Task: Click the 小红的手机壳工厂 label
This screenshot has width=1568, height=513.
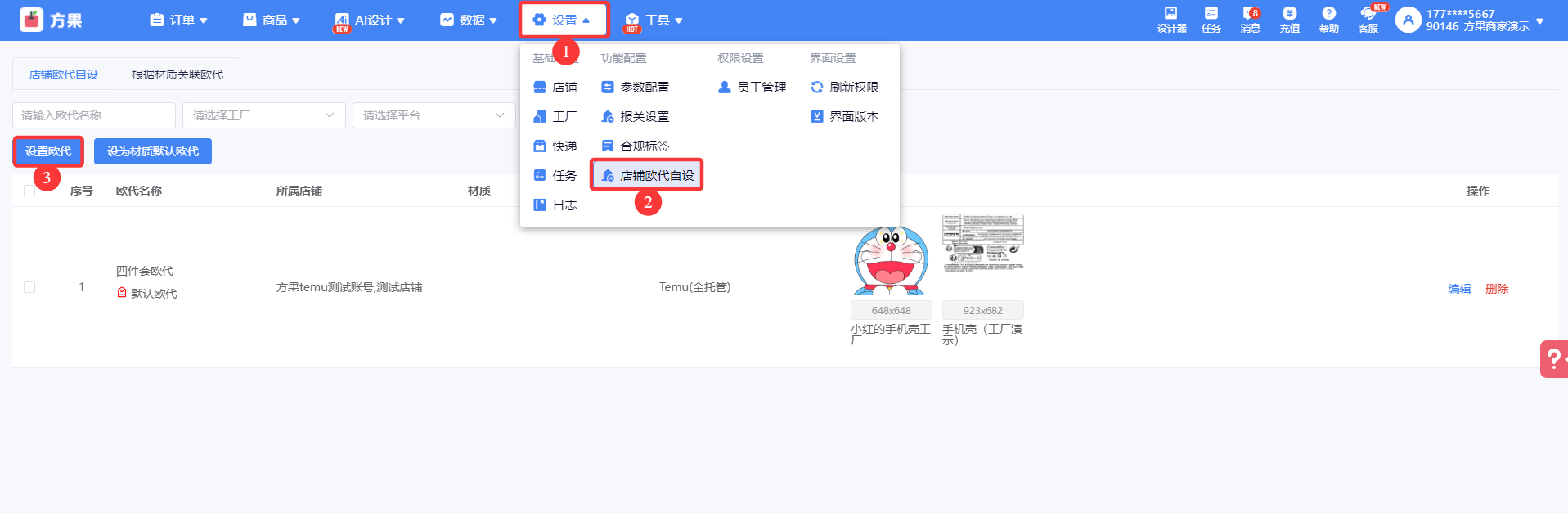Action: 891,334
